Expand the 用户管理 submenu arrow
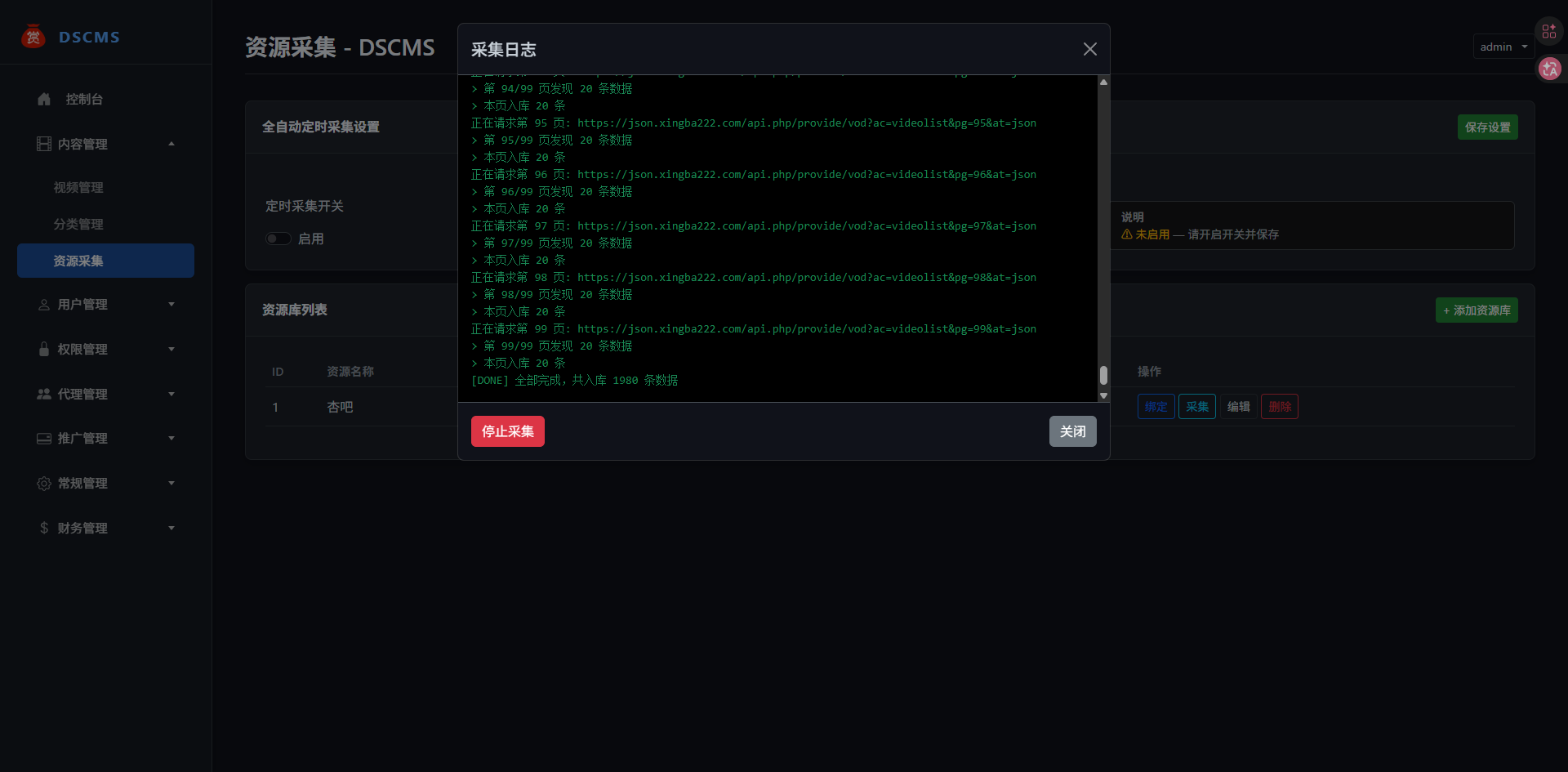 click(x=171, y=304)
